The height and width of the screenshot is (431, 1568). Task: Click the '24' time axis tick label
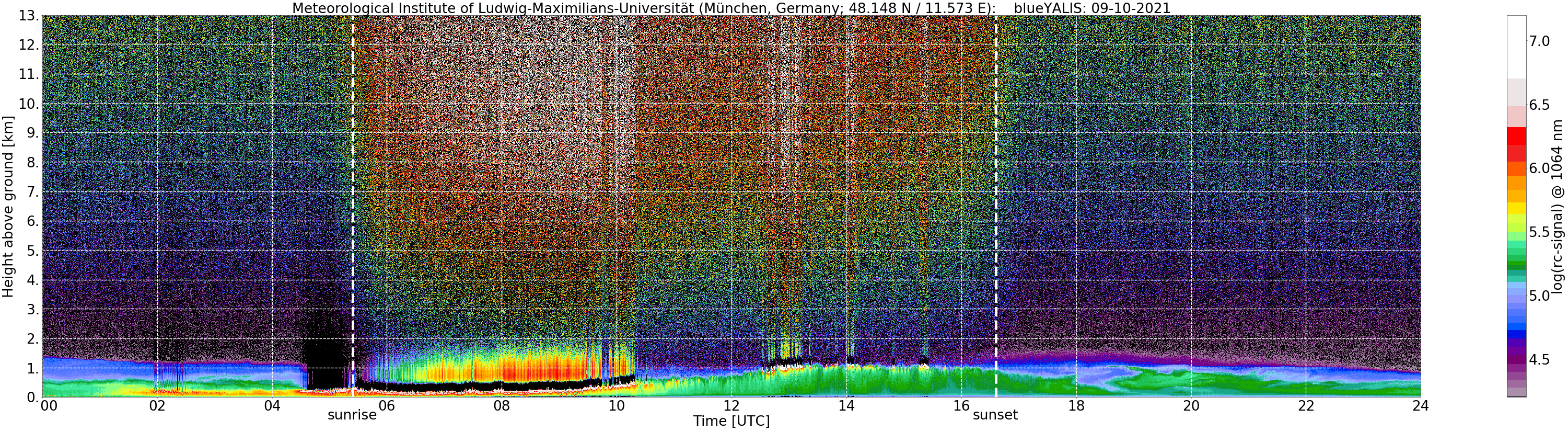1421,406
